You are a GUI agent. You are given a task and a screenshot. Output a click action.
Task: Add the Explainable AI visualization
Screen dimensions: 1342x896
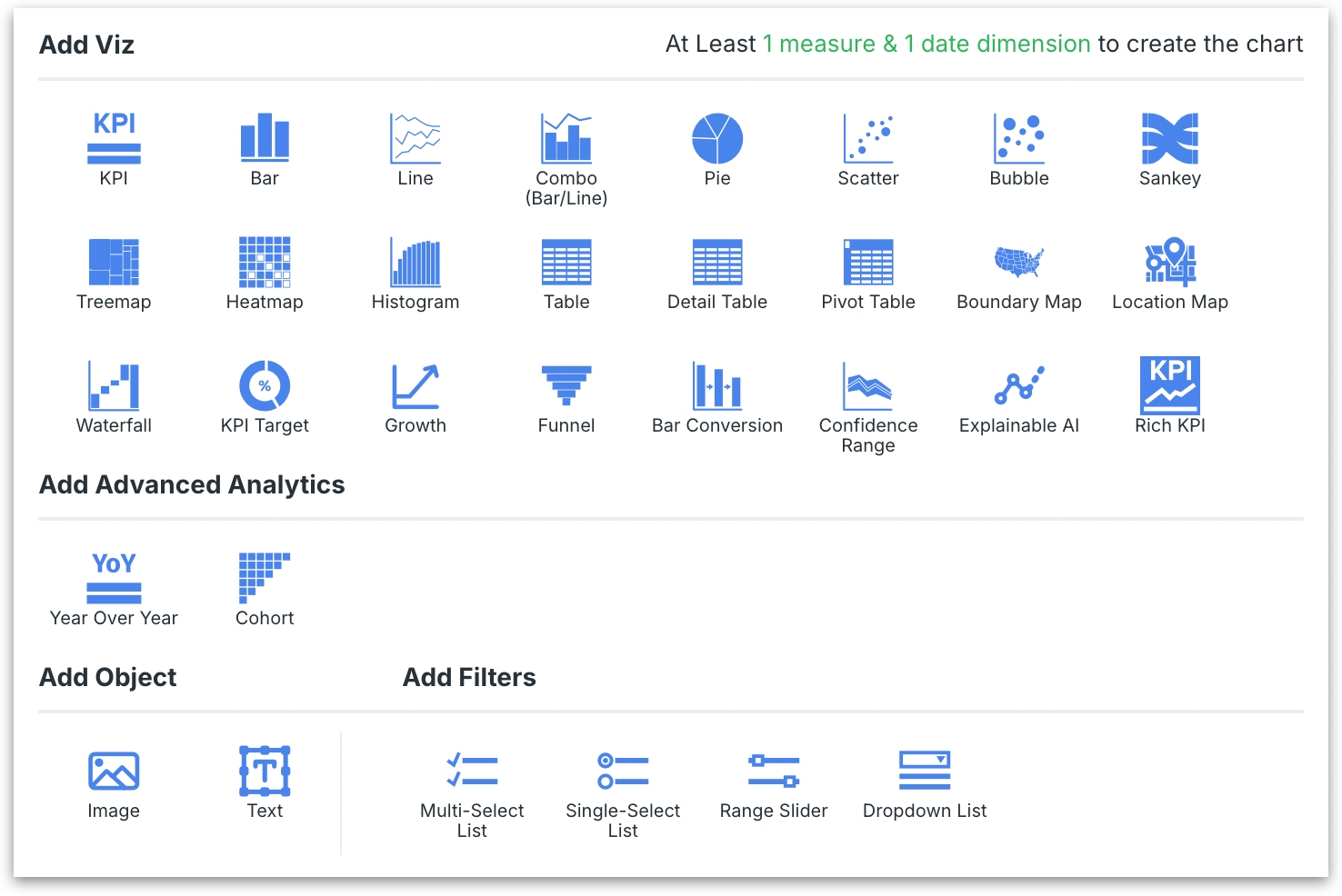point(1019,386)
